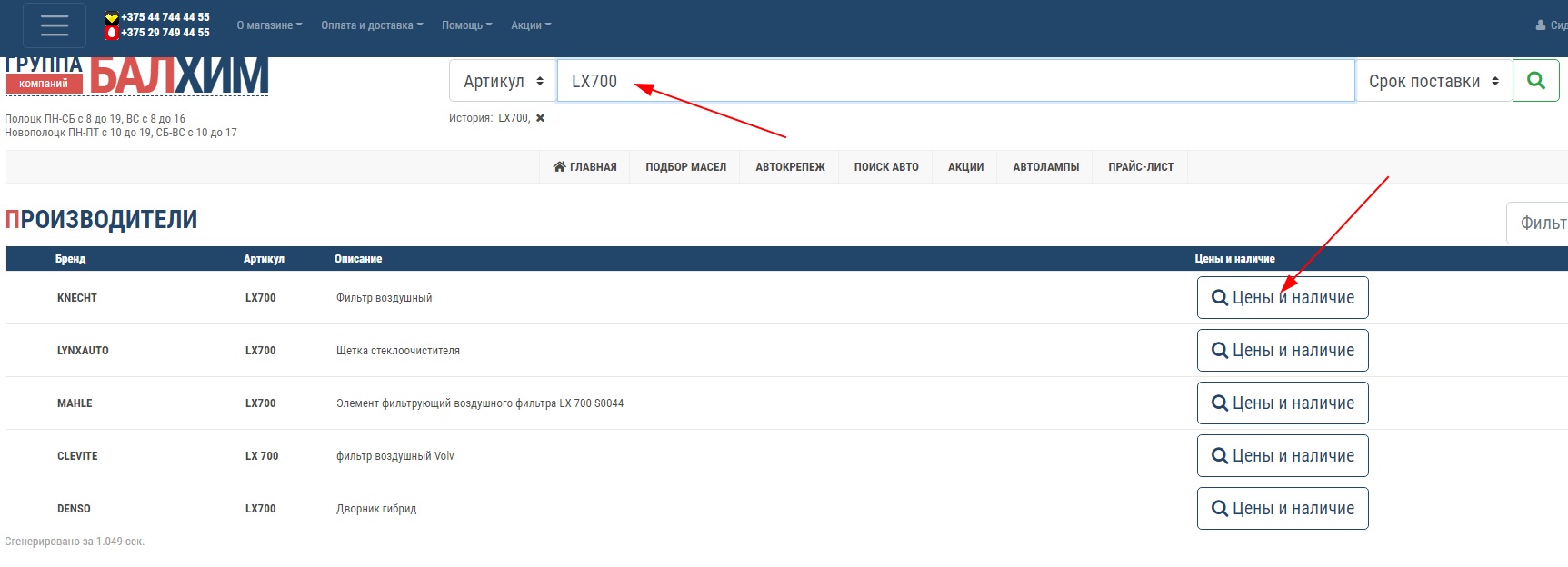The image size is (1568, 567).
Task: Open the ПРАЙС-ЛИСТ tab
Action: [1140, 167]
